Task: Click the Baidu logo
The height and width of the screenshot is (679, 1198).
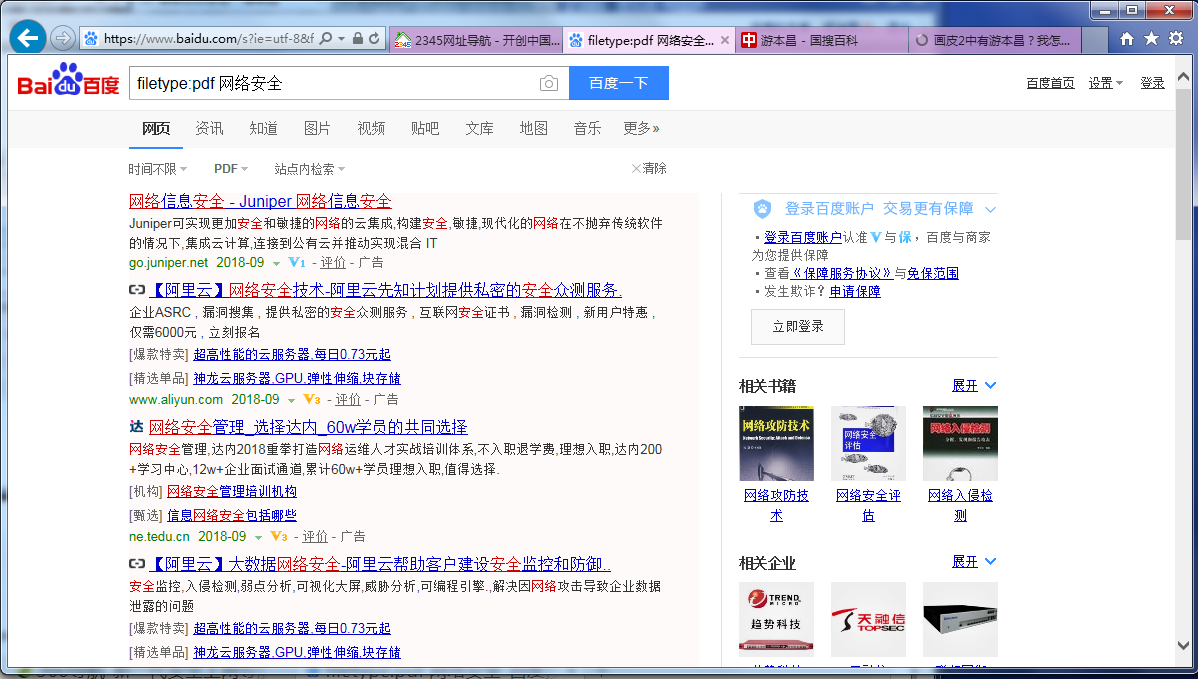Action: pyautogui.click(x=68, y=80)
